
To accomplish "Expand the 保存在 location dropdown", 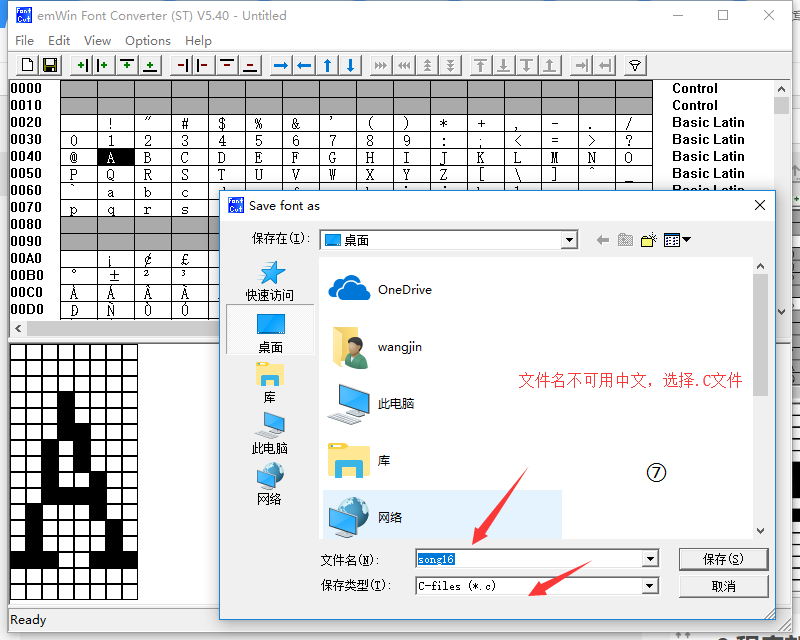I will pyautogui.click(x=569, y=240).
